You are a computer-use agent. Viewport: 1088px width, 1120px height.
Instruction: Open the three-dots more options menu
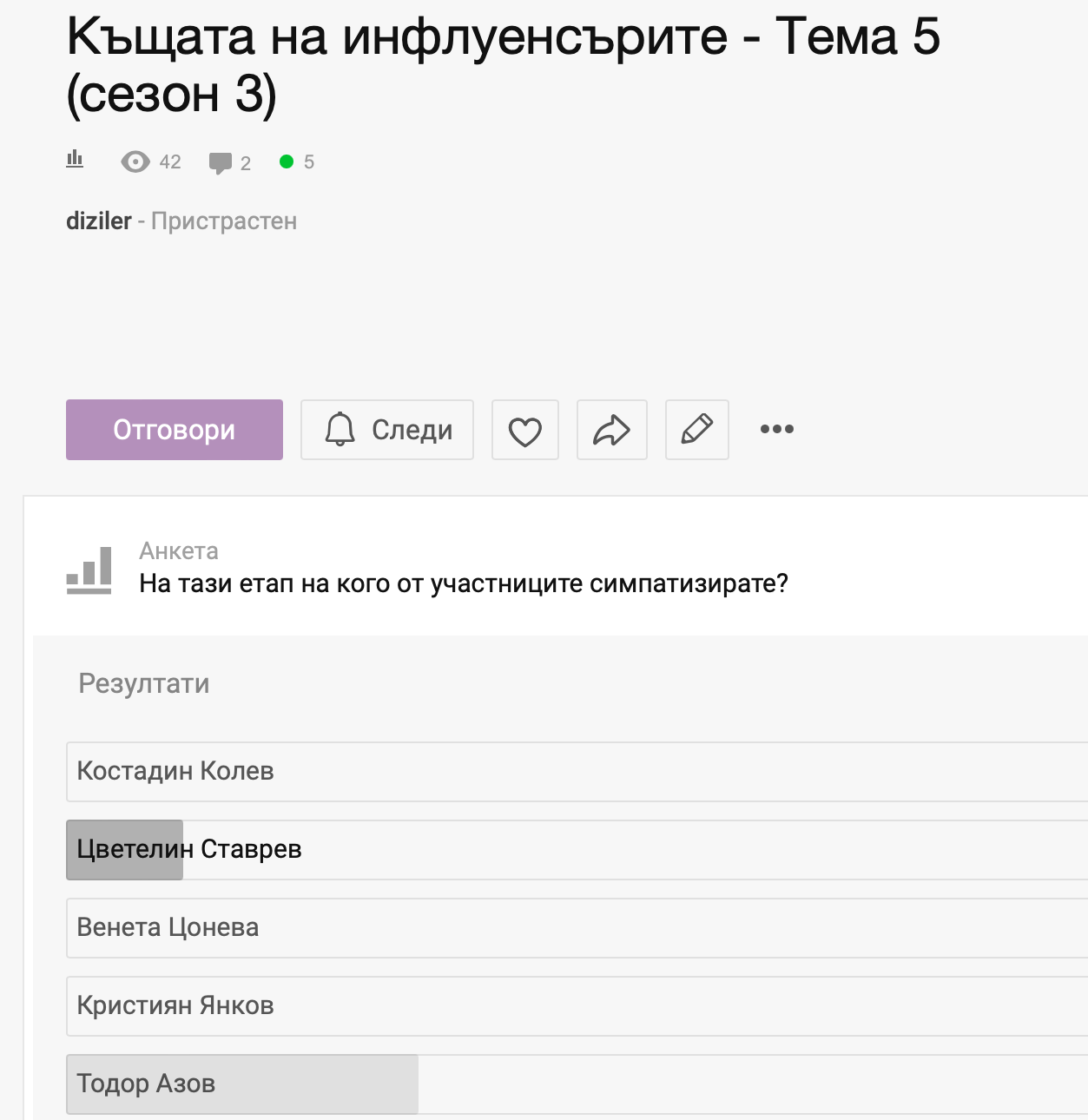[x=776, y=429]
